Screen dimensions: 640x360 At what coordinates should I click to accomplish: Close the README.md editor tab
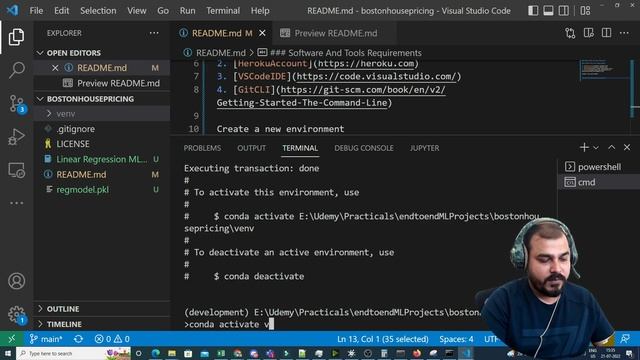pos(262,33)
